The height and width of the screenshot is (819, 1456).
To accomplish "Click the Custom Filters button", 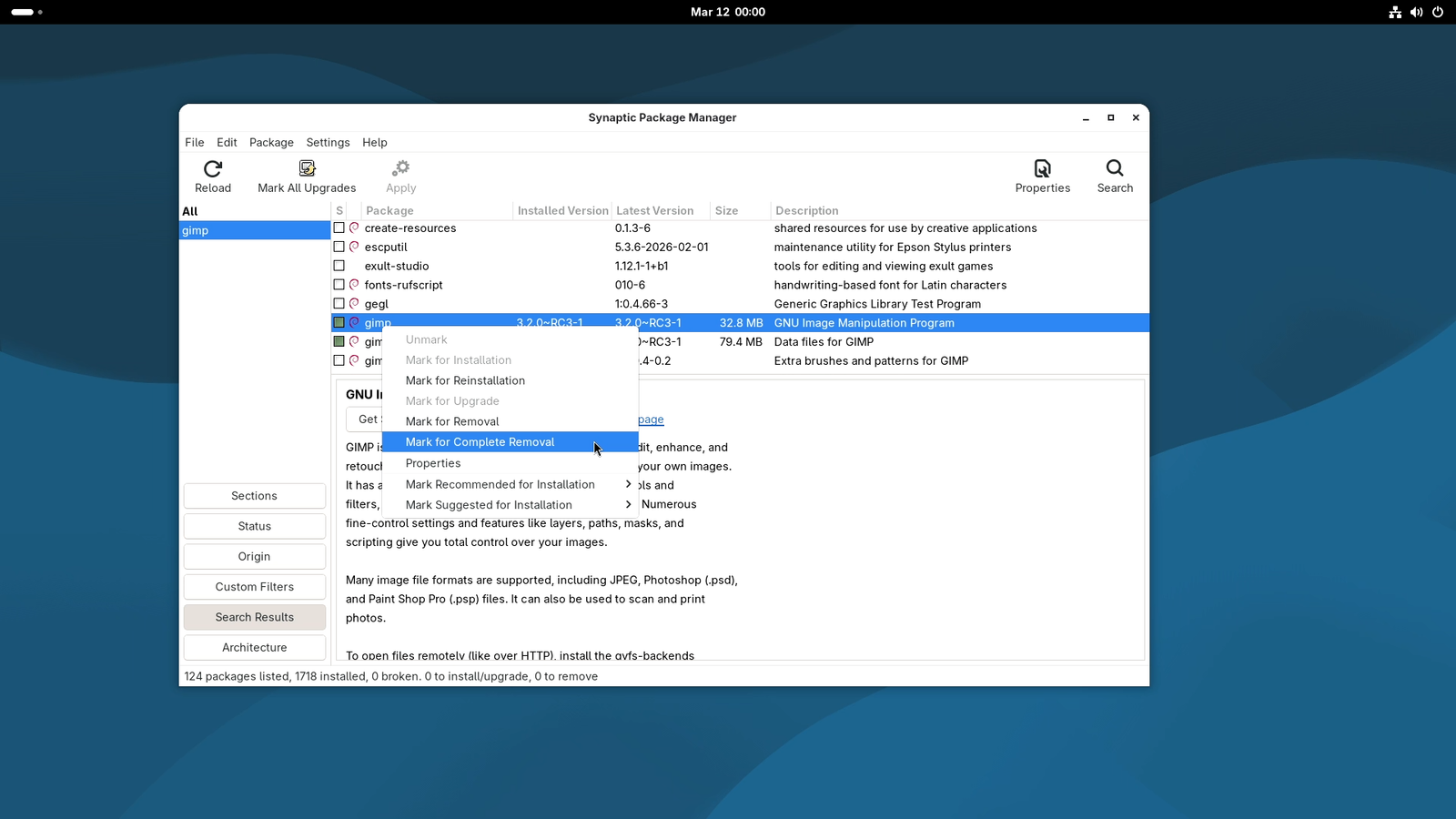I will click(x=255, y=587).
